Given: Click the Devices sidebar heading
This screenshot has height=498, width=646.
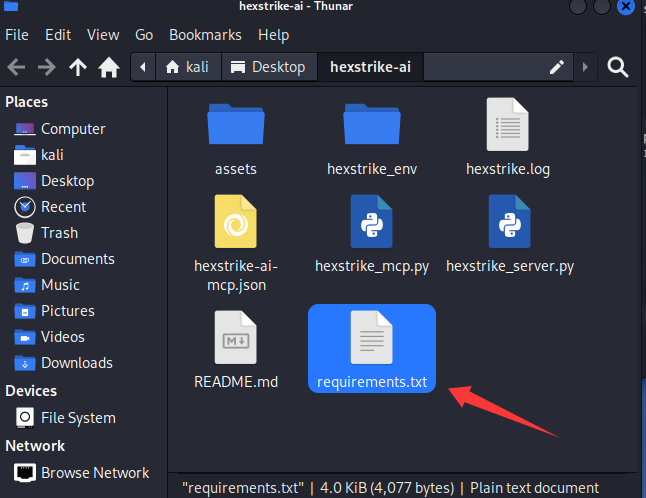Looking at the screenshot, I should click(31, 390).
